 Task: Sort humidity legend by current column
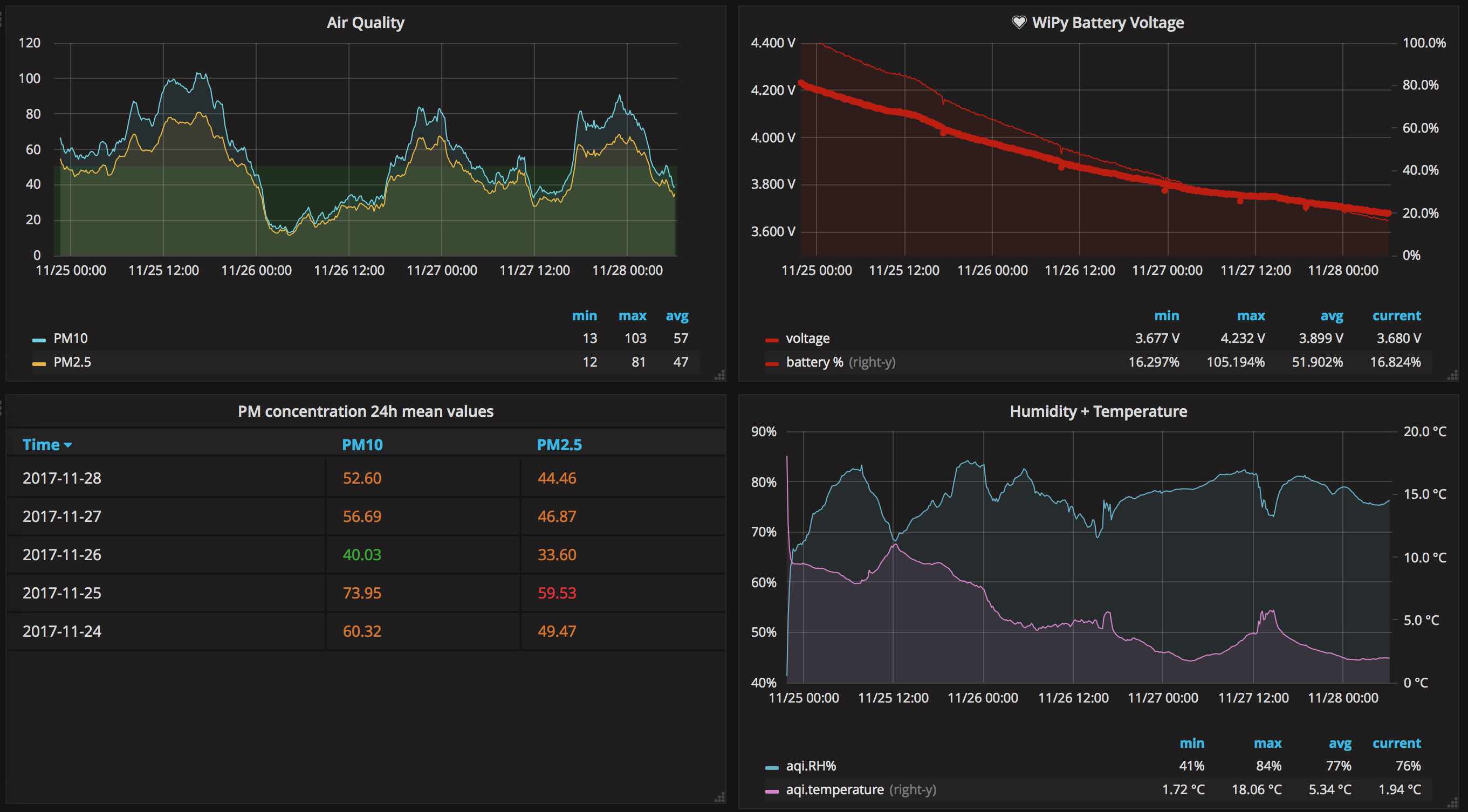pos(1397,743)
